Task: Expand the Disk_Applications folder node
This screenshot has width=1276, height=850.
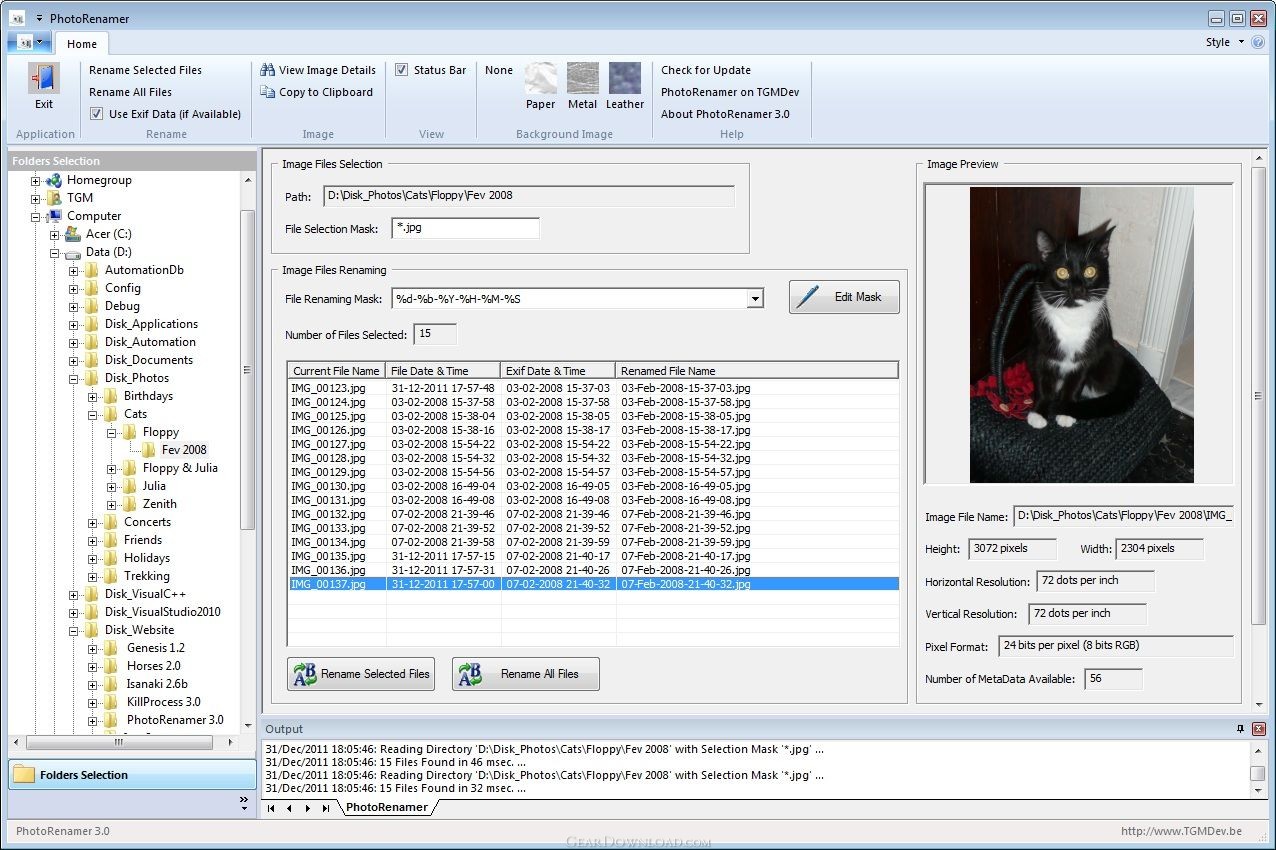Action: coord(74,325)
